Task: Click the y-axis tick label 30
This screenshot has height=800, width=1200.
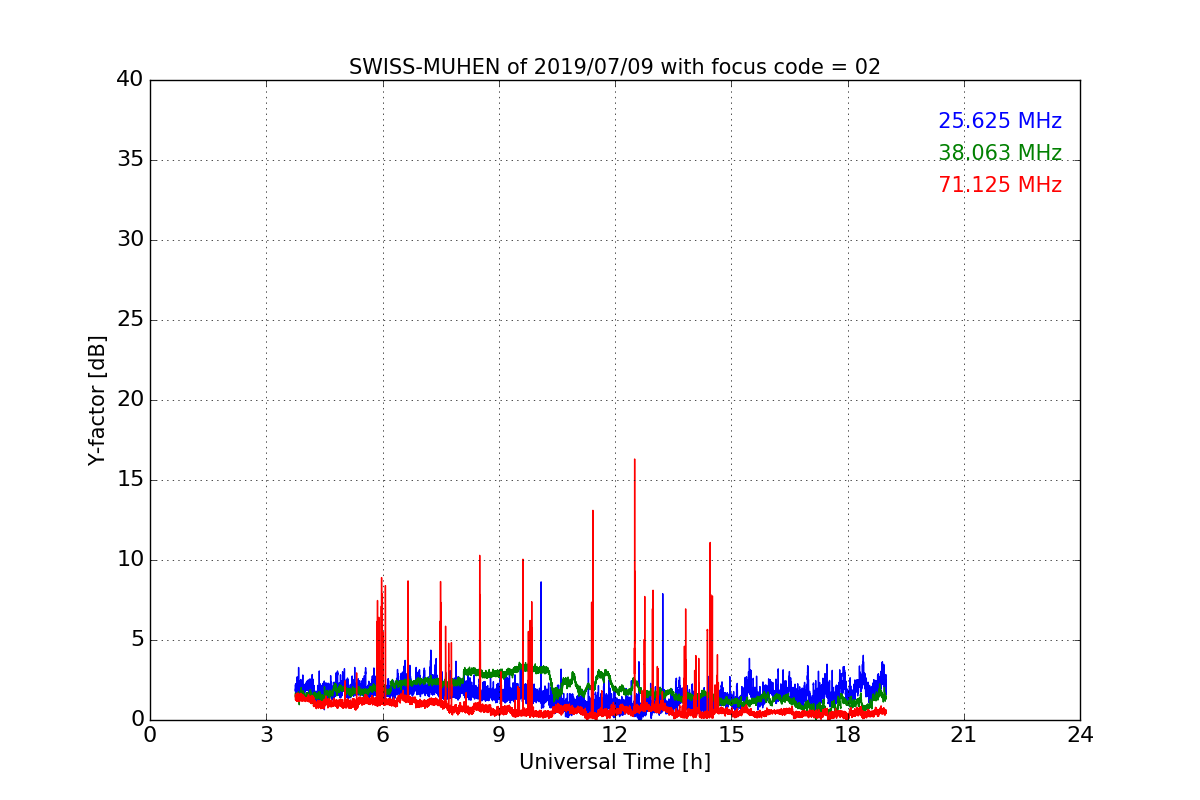Action: [130, 240]
